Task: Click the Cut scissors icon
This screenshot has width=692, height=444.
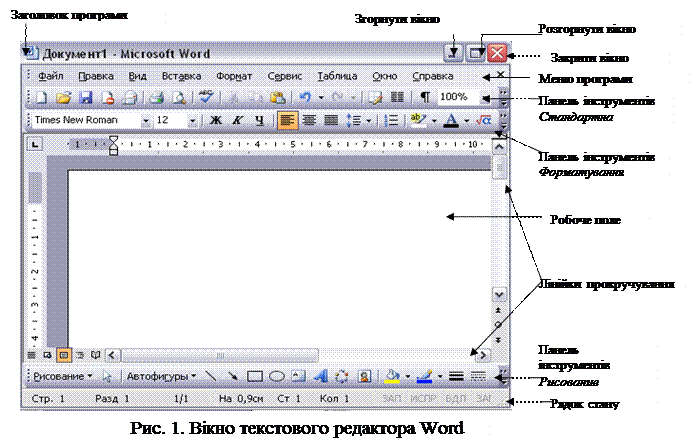Action: [233, 98]
